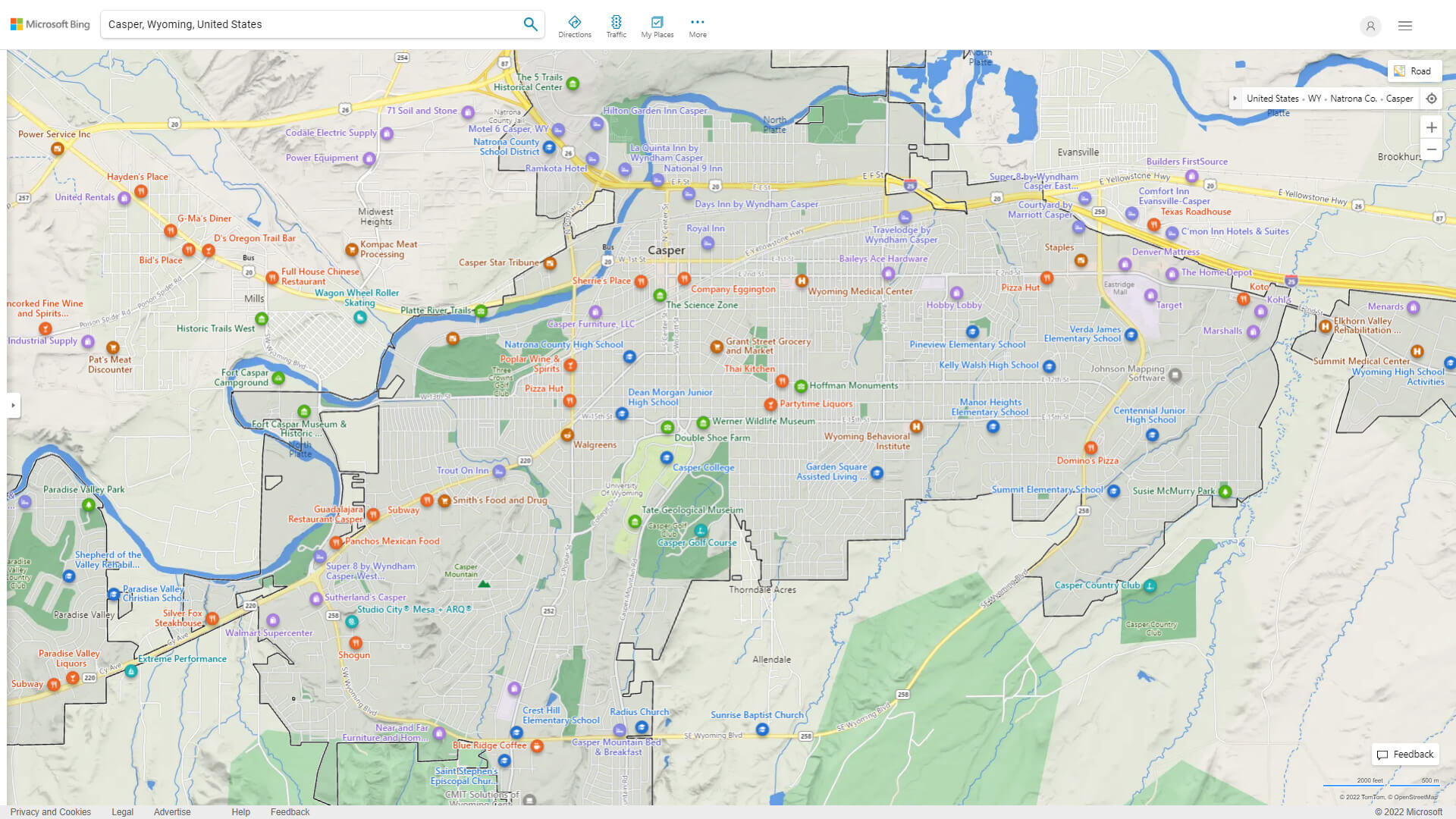Open Privacy and Cookies link

[x=50, y=811]
